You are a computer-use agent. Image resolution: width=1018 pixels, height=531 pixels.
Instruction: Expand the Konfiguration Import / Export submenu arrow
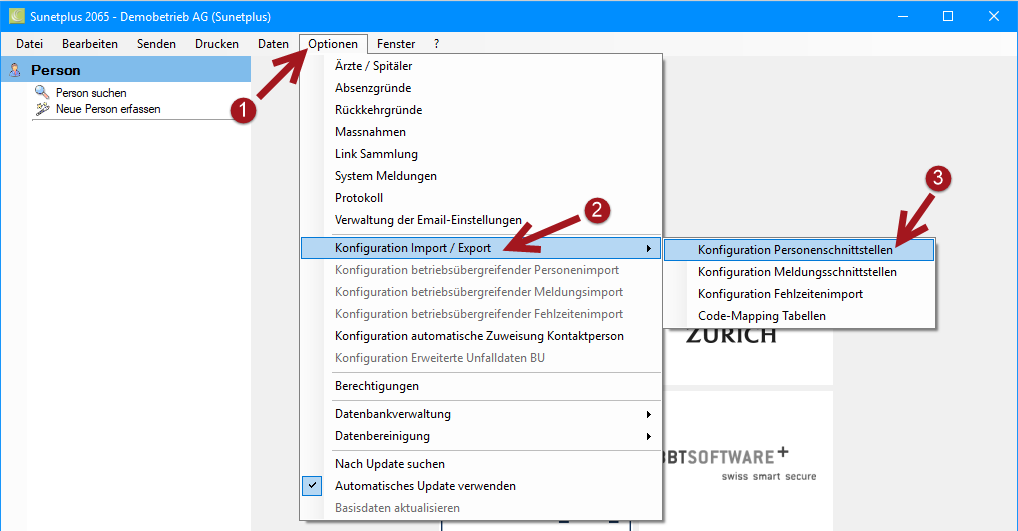(x=648, y=248)
